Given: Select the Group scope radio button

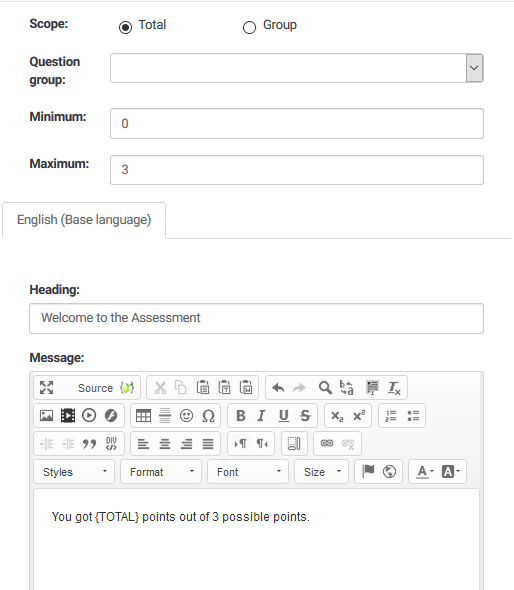Looking at the screenshot, I should point(249,27).
